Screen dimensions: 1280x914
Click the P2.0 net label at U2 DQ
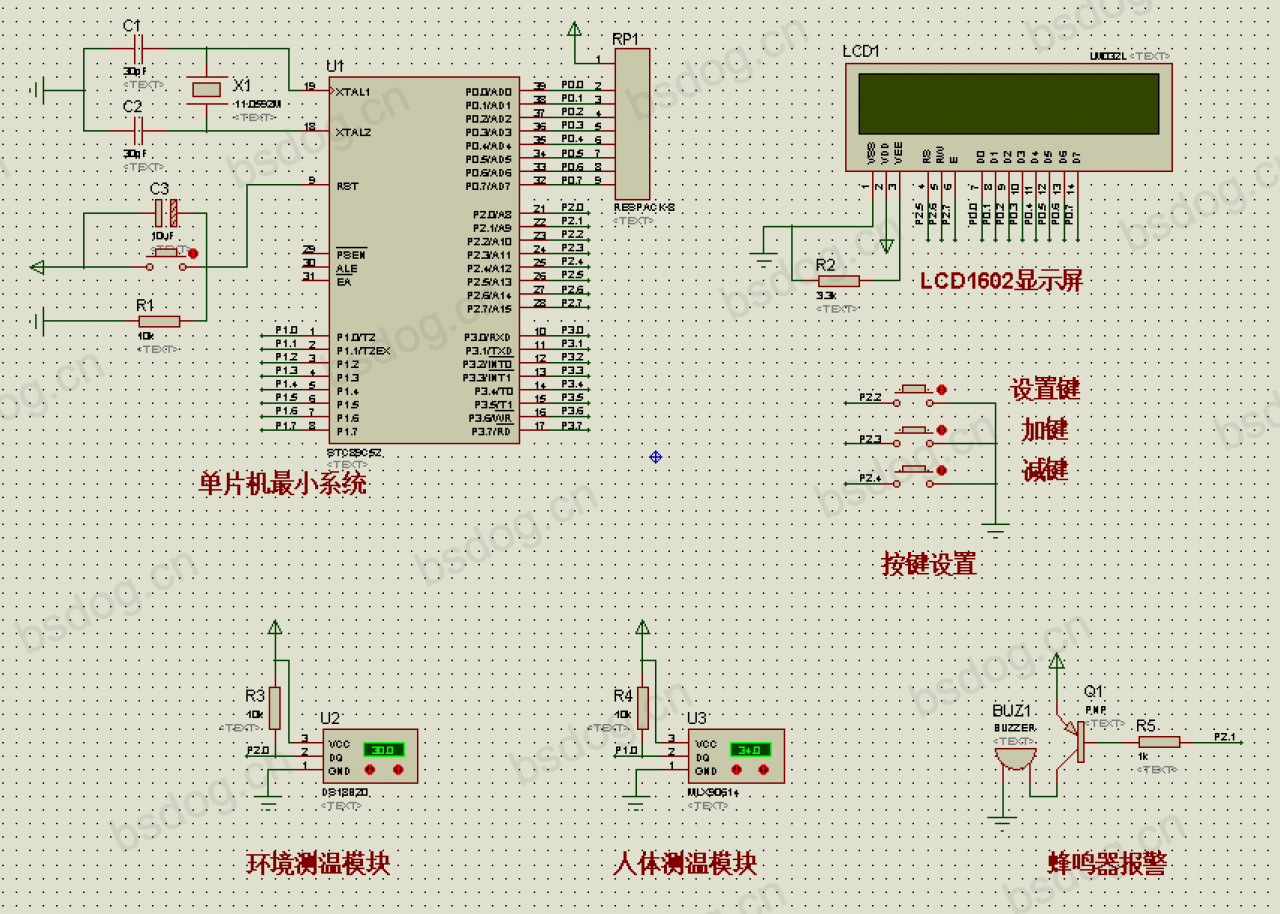point(258,750)
